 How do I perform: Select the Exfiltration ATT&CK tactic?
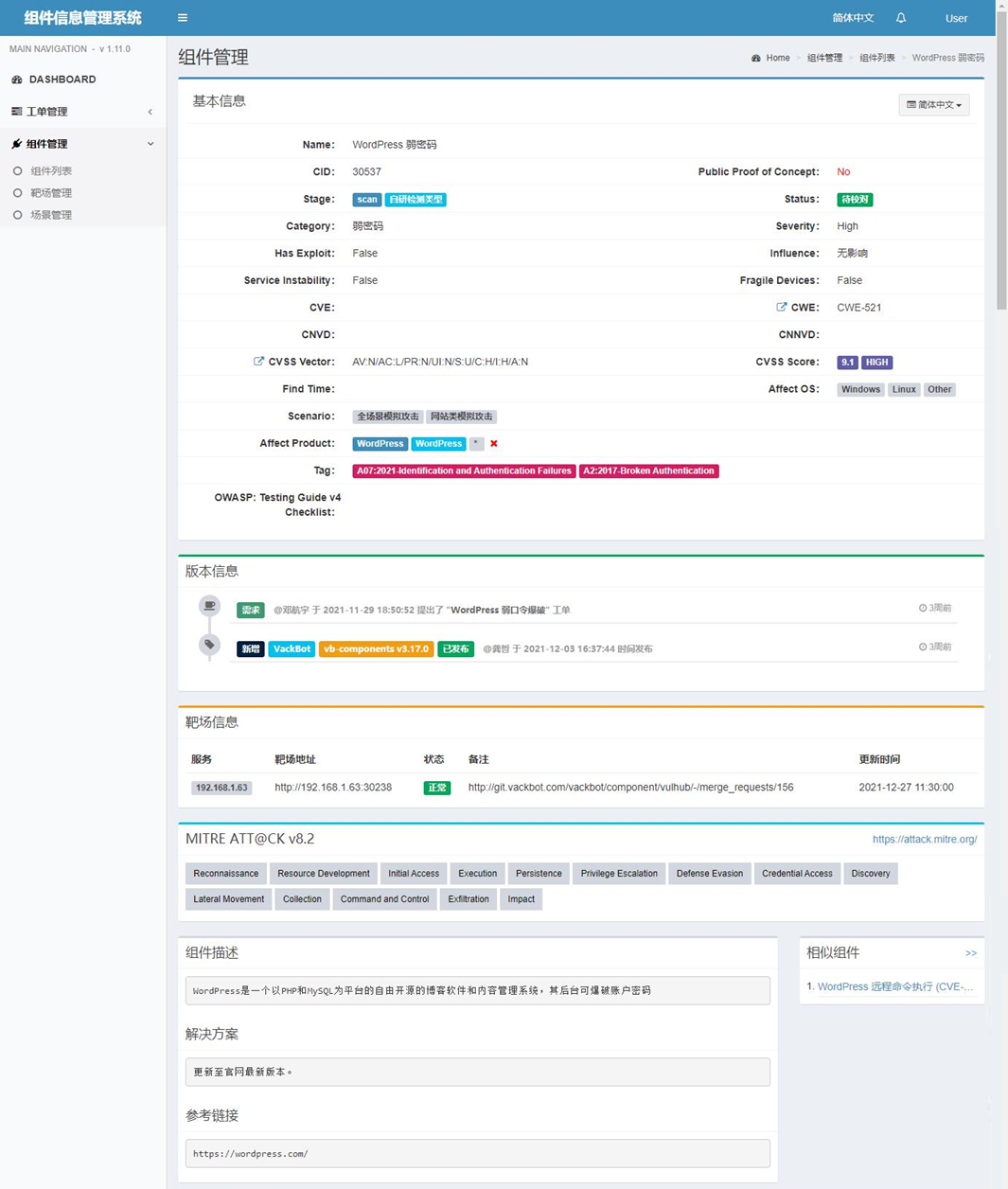(469, 899)
